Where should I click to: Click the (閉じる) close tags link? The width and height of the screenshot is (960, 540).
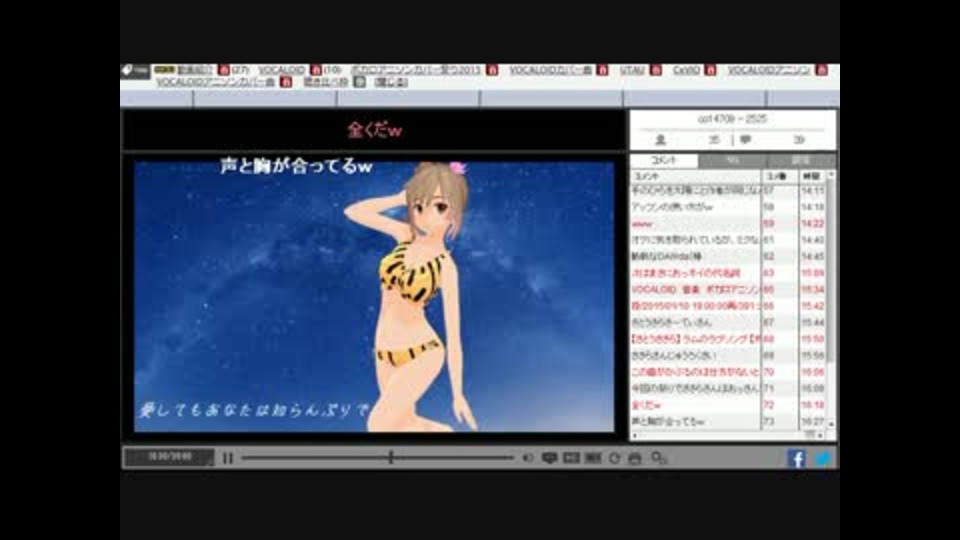coord(391,82)
